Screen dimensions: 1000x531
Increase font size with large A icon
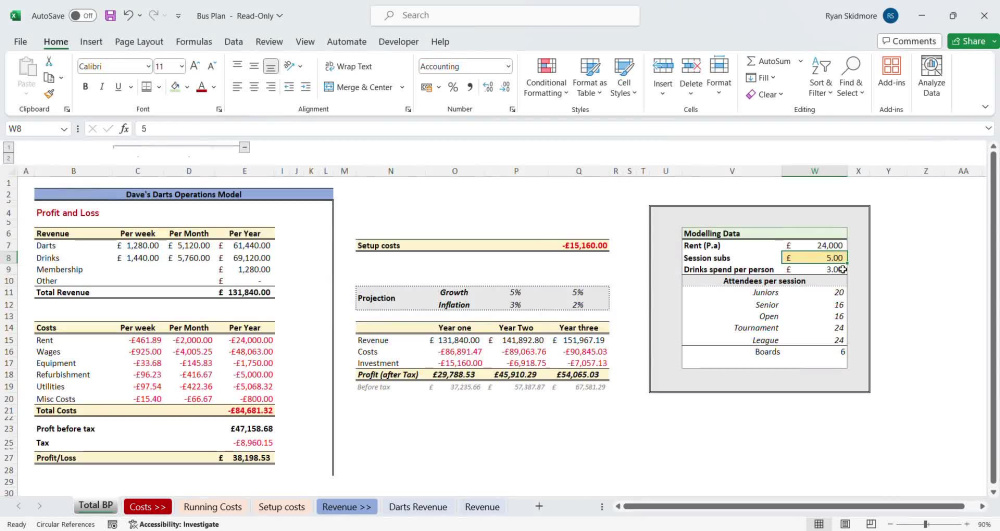coord(195,66)
